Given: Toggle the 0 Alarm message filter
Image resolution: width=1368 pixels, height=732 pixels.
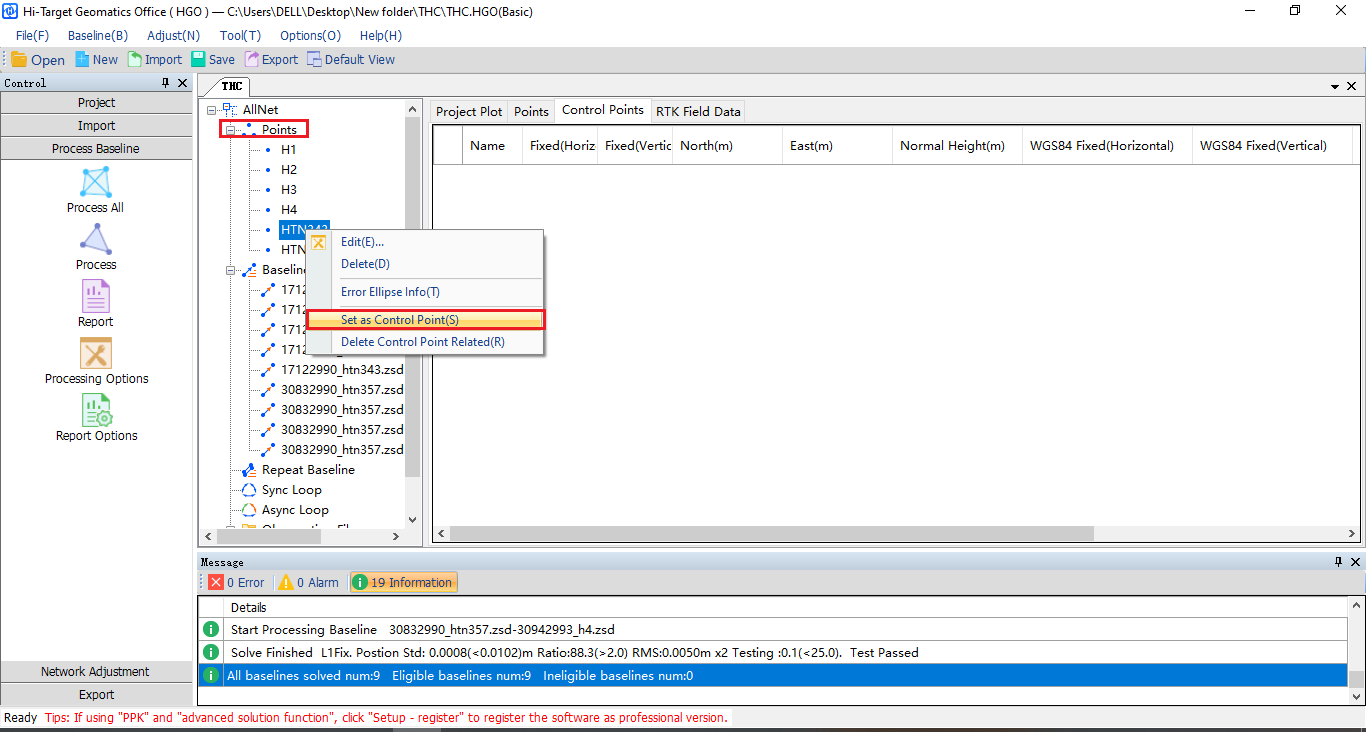Looking at the screenshot, I should pyautogui.click(x=308, y=582).
